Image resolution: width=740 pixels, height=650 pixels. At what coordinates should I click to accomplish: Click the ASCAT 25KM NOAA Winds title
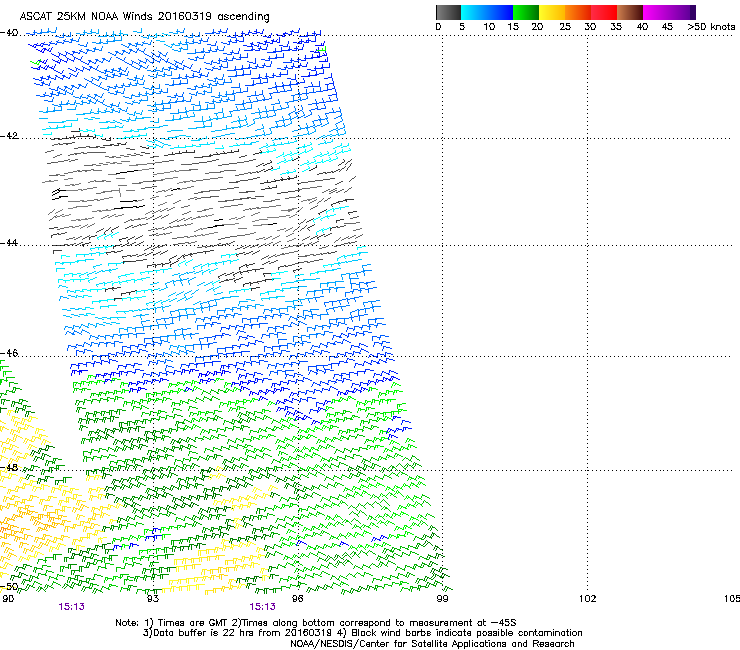[144, 17]
